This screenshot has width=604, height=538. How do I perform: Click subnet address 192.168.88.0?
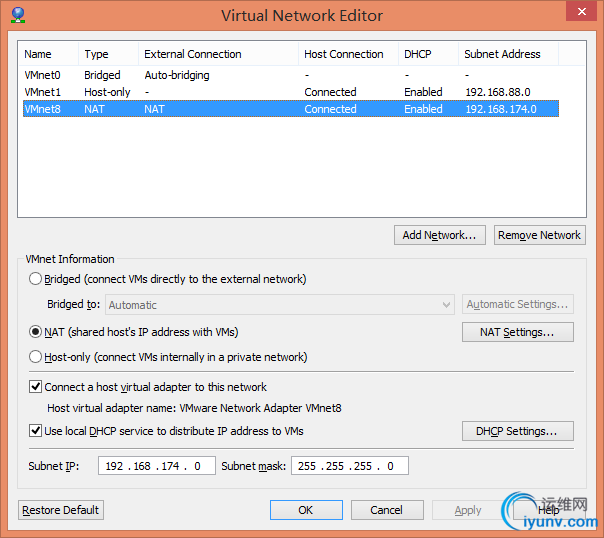(x=498, y=92)
